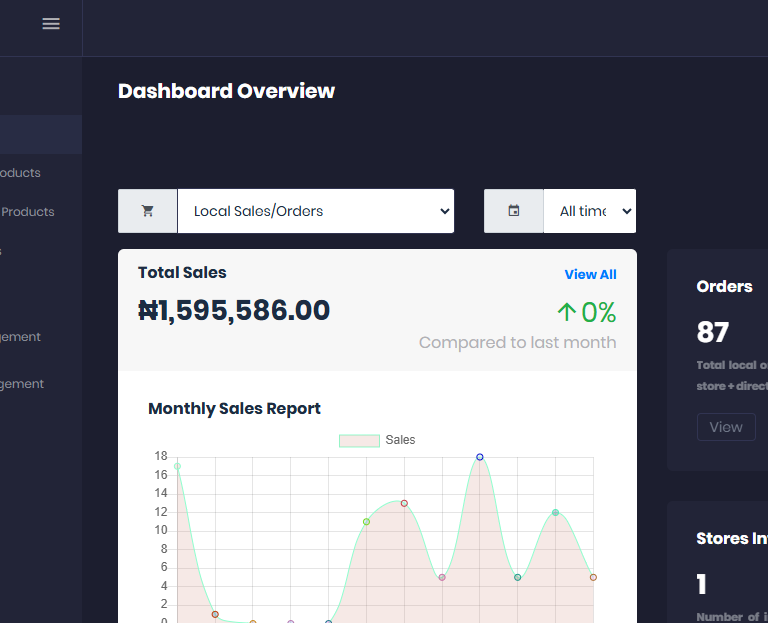This screenshot has height=623, width=768.
Task: Click the green data point at value 12
Action: pos(556,513)
